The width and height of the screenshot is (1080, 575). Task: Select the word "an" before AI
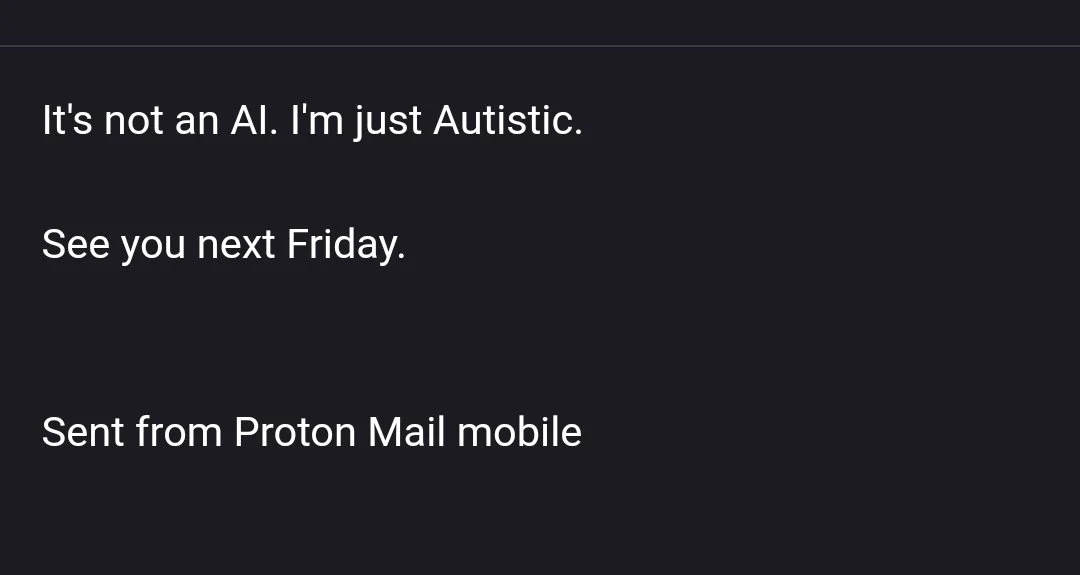pos(196,124)
